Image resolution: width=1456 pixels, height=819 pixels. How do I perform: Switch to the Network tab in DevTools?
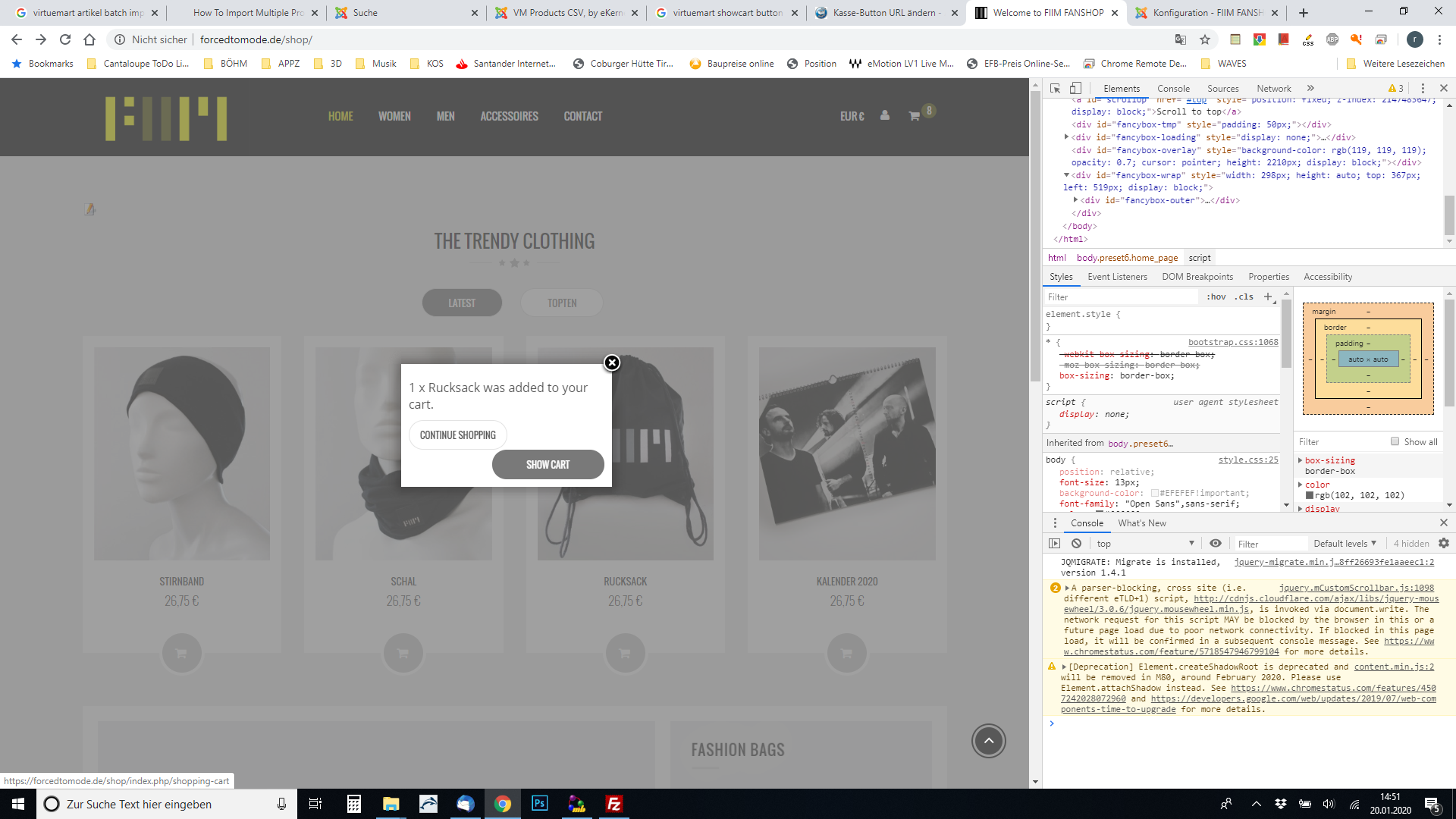pyautogui.click(x=1273, y=89)
